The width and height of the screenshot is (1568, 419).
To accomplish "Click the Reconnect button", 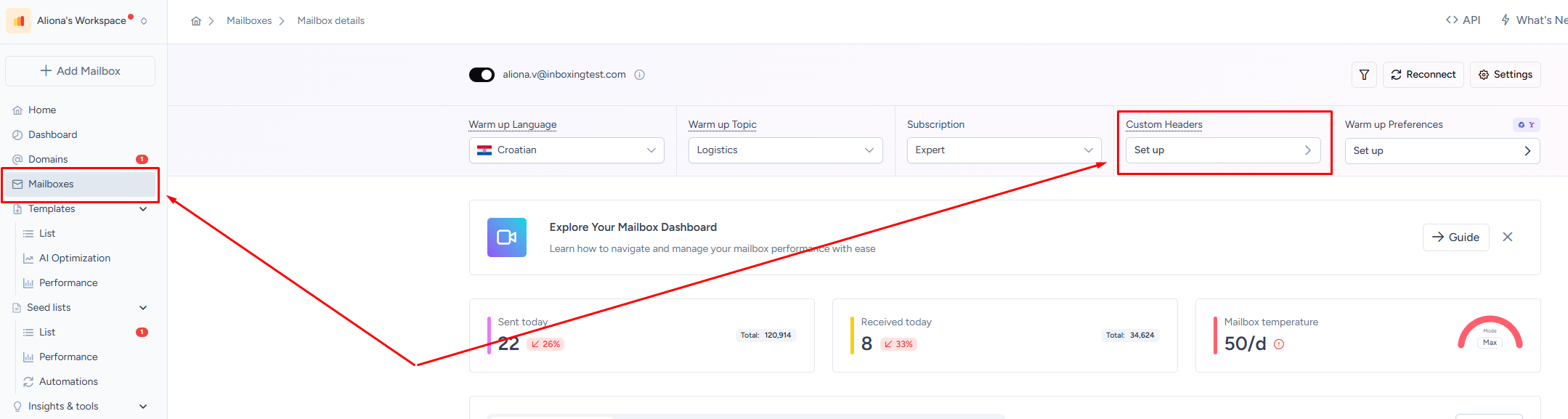I will pyautogui.click(x=1423, y=75).
